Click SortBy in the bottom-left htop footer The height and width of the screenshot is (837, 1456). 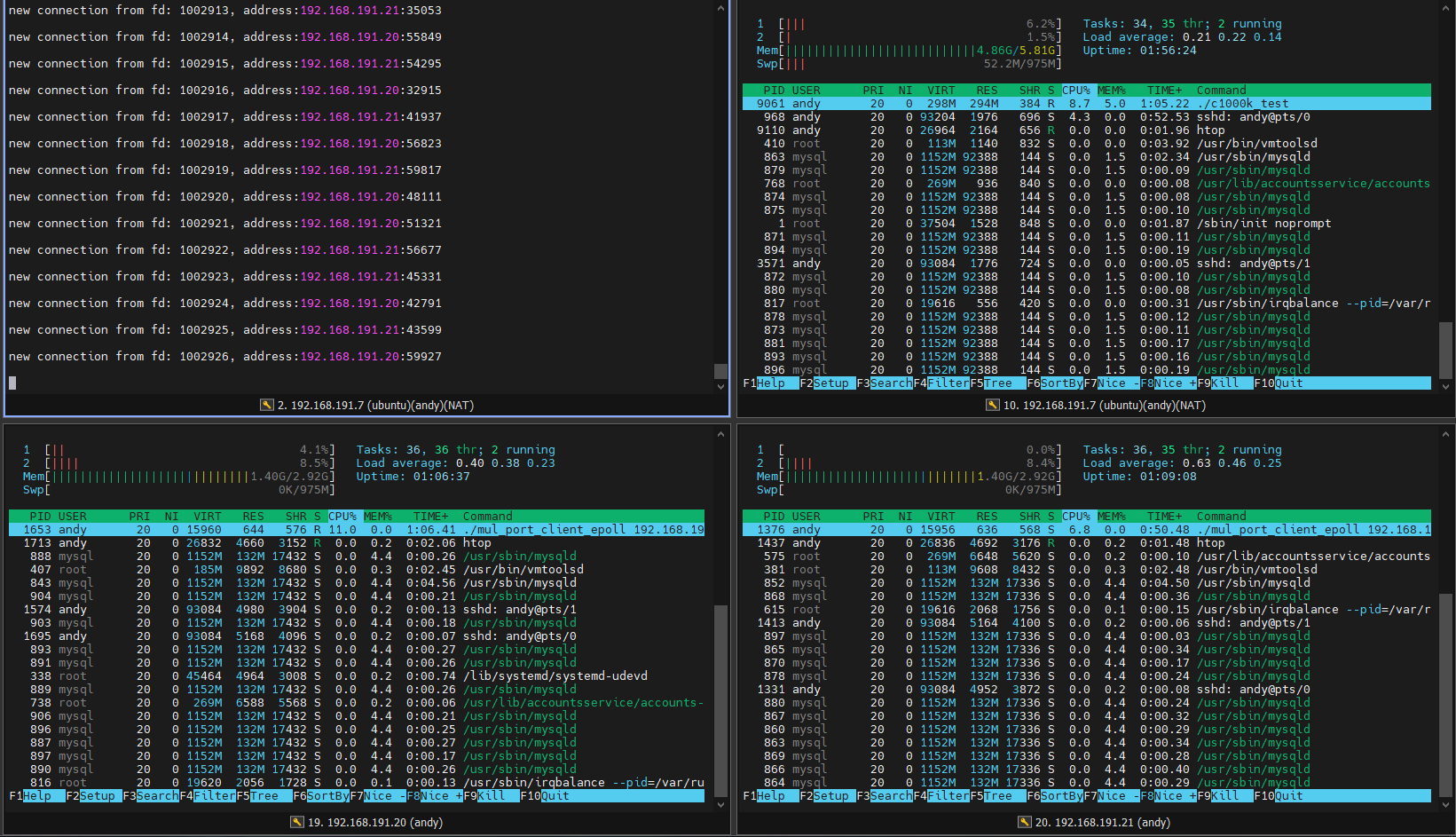click(327, 796)
